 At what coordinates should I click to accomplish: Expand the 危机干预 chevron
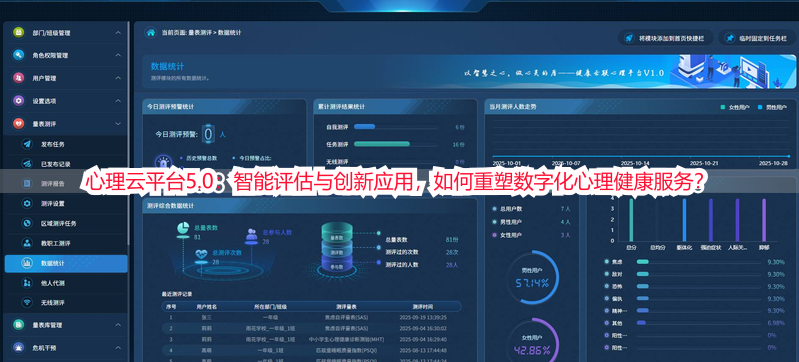coord(118,348)
